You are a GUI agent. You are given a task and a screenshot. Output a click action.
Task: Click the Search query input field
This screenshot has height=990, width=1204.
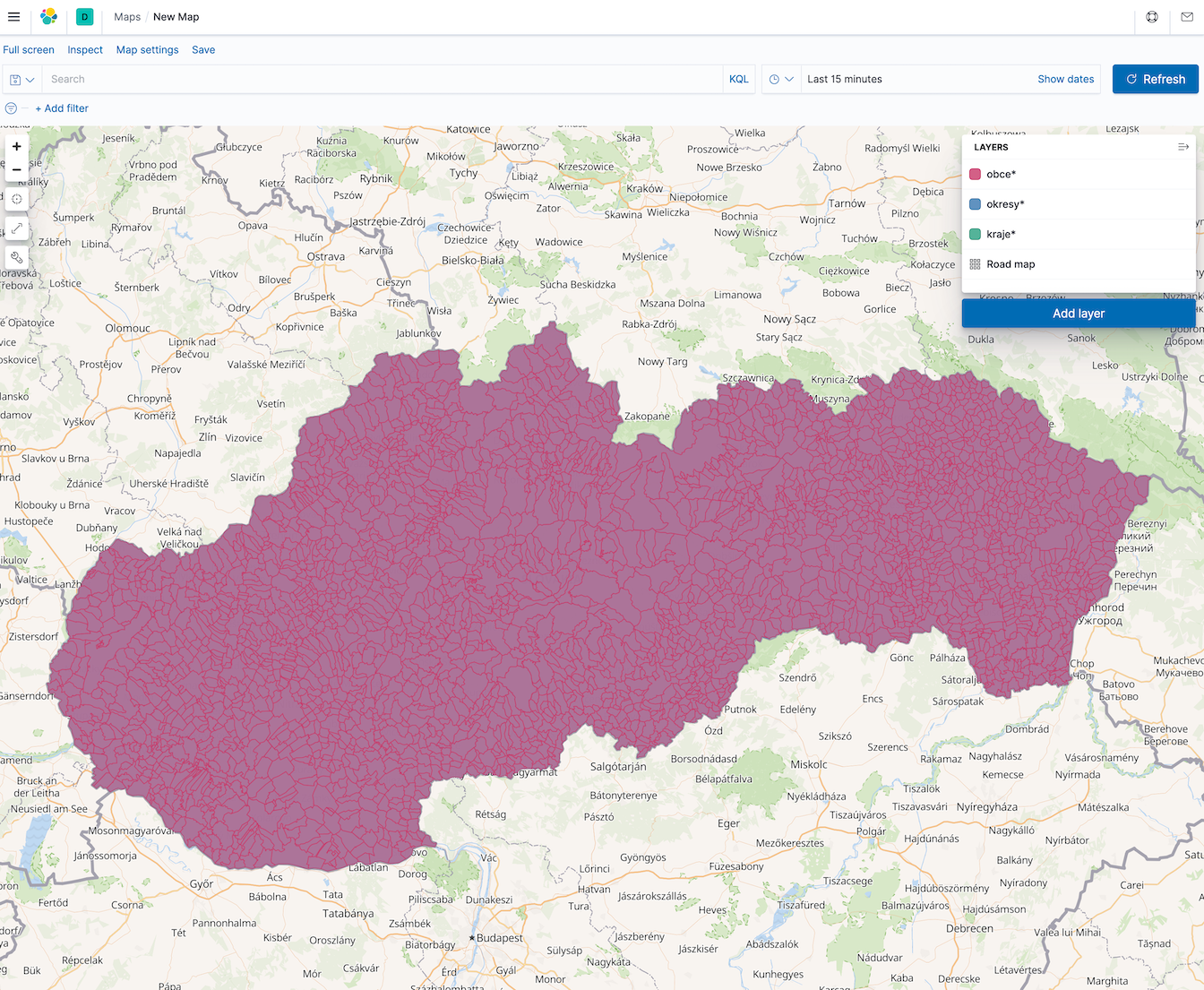pos(383,80)
